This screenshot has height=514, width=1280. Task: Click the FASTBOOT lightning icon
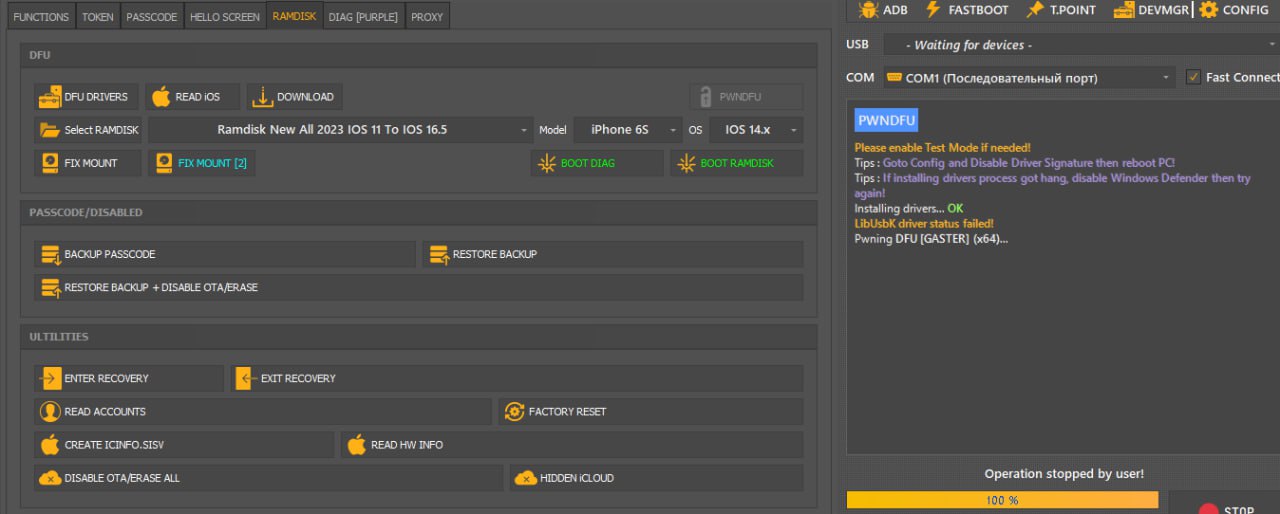point(933,10)
